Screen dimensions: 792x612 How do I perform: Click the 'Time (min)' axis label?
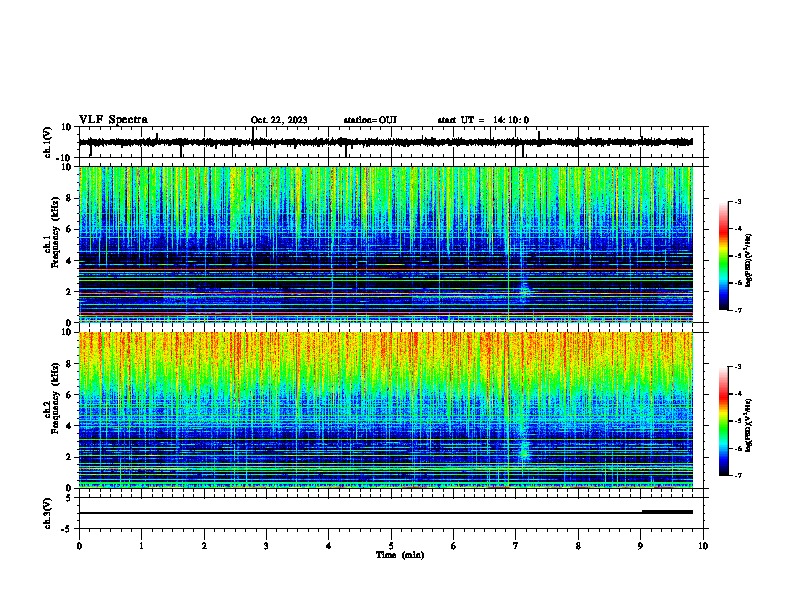(x=400, y=555)
